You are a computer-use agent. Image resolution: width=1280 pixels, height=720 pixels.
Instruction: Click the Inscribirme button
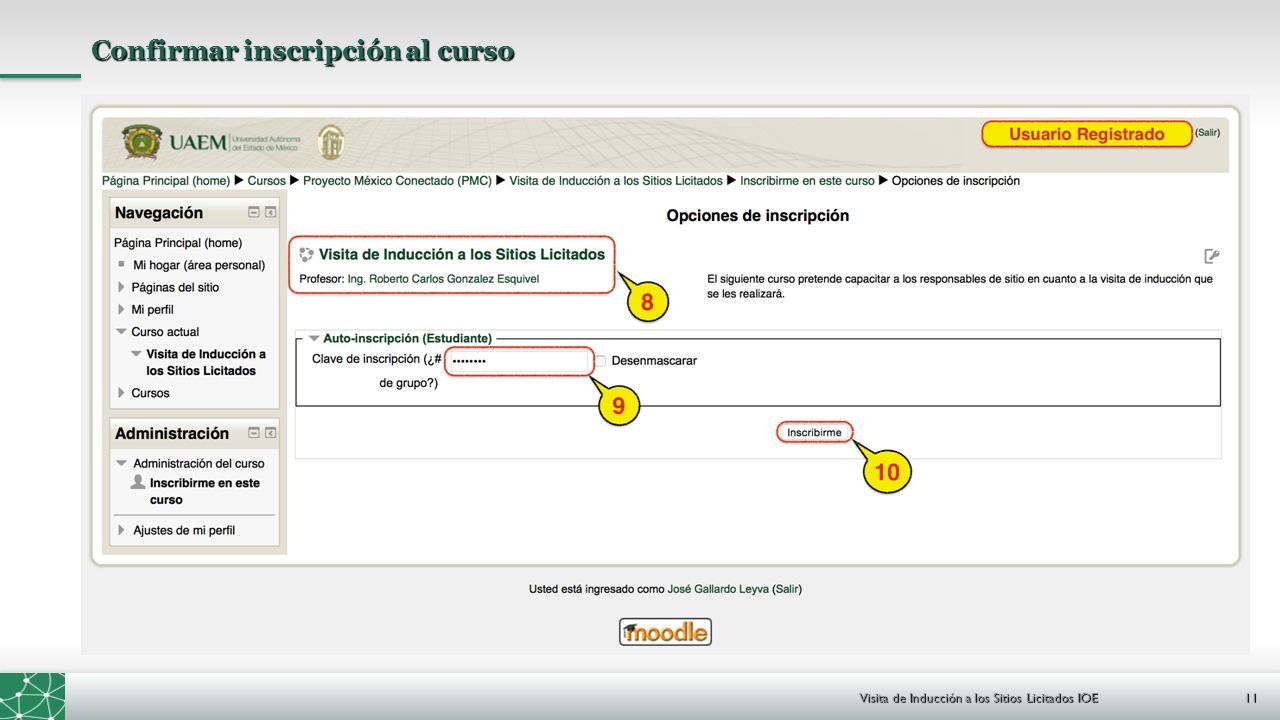pyautogui.click(x=814, y=433)
